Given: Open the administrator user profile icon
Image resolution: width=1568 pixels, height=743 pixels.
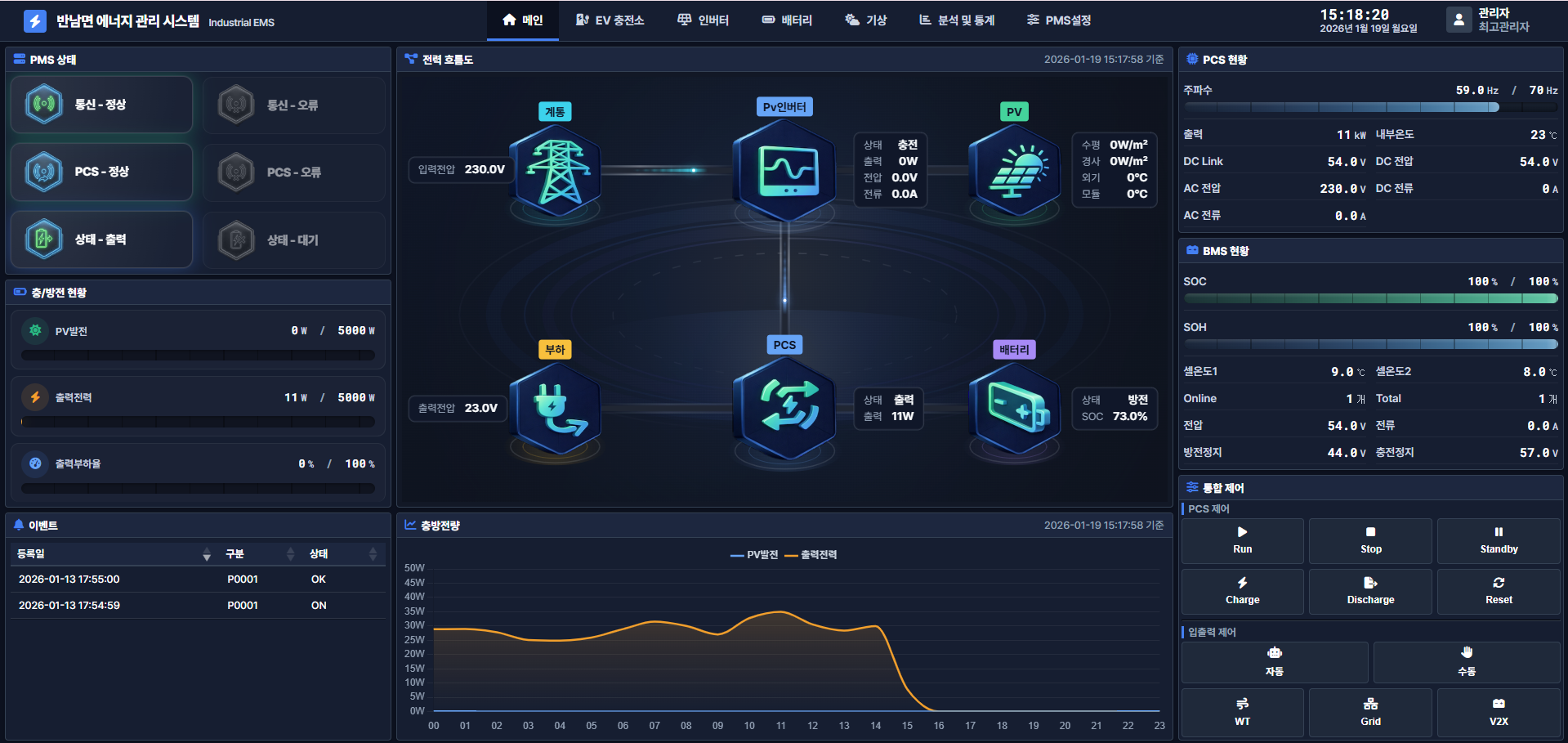Looking at the screenshot, I should click(1459, 20).
